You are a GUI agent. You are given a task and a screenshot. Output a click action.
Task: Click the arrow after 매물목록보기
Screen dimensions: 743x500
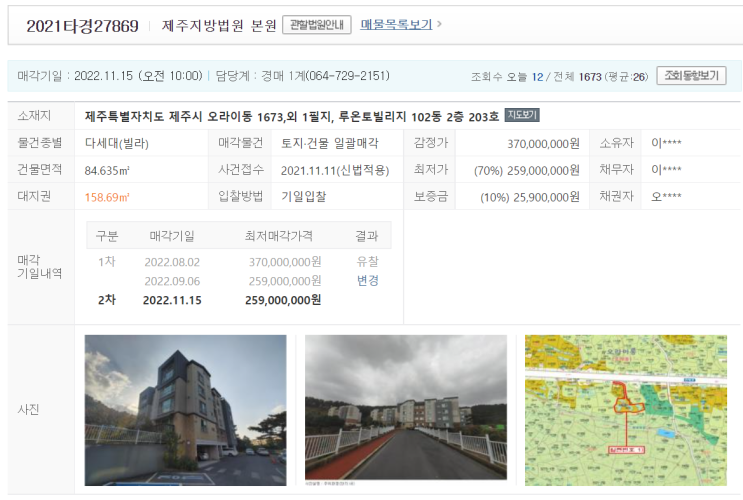coord(439,24)
